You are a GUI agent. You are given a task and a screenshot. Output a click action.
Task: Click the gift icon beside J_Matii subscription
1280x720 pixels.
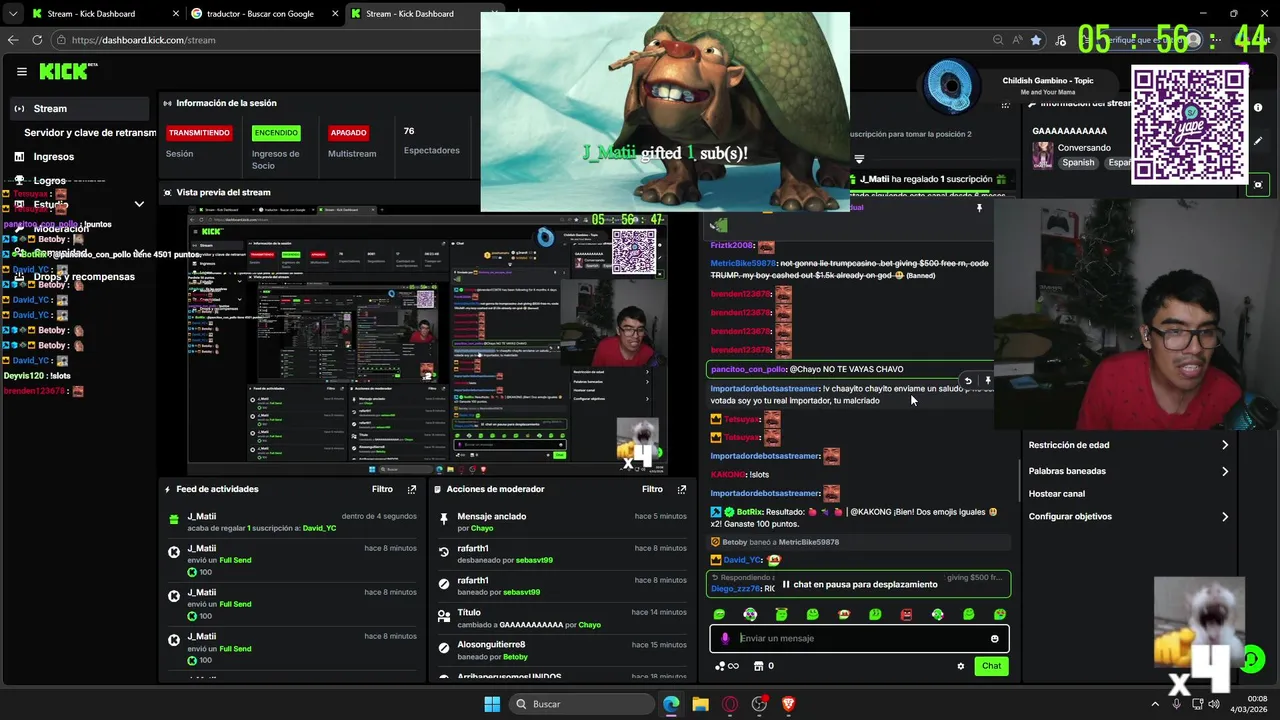(174, 521)
